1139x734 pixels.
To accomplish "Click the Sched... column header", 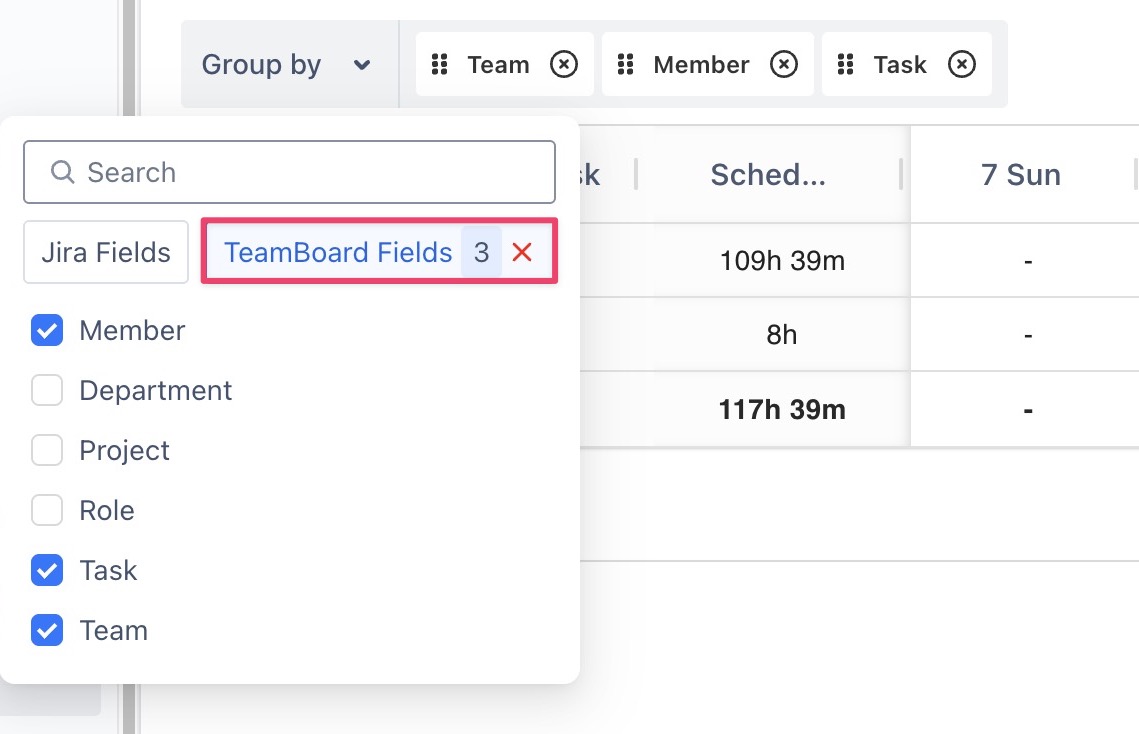I will [768, 175].
